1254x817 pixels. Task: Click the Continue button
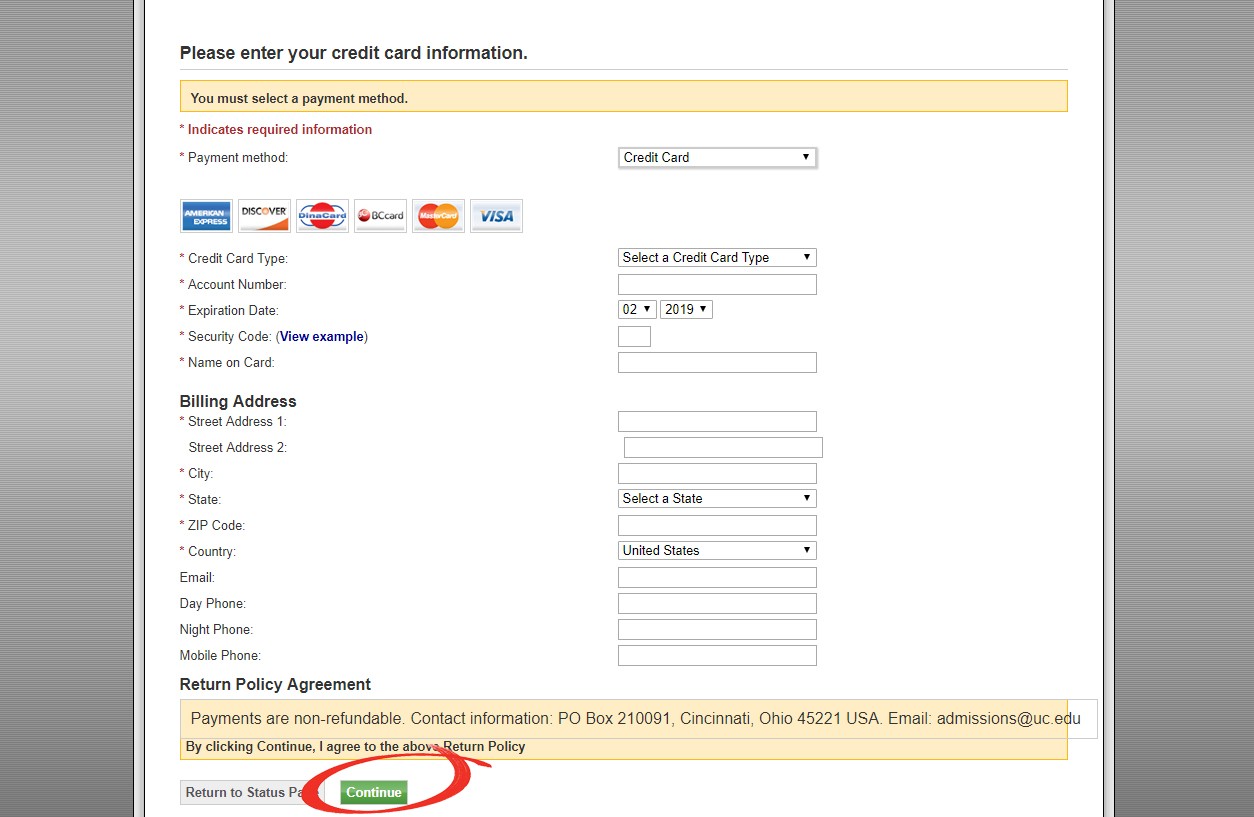373,792
